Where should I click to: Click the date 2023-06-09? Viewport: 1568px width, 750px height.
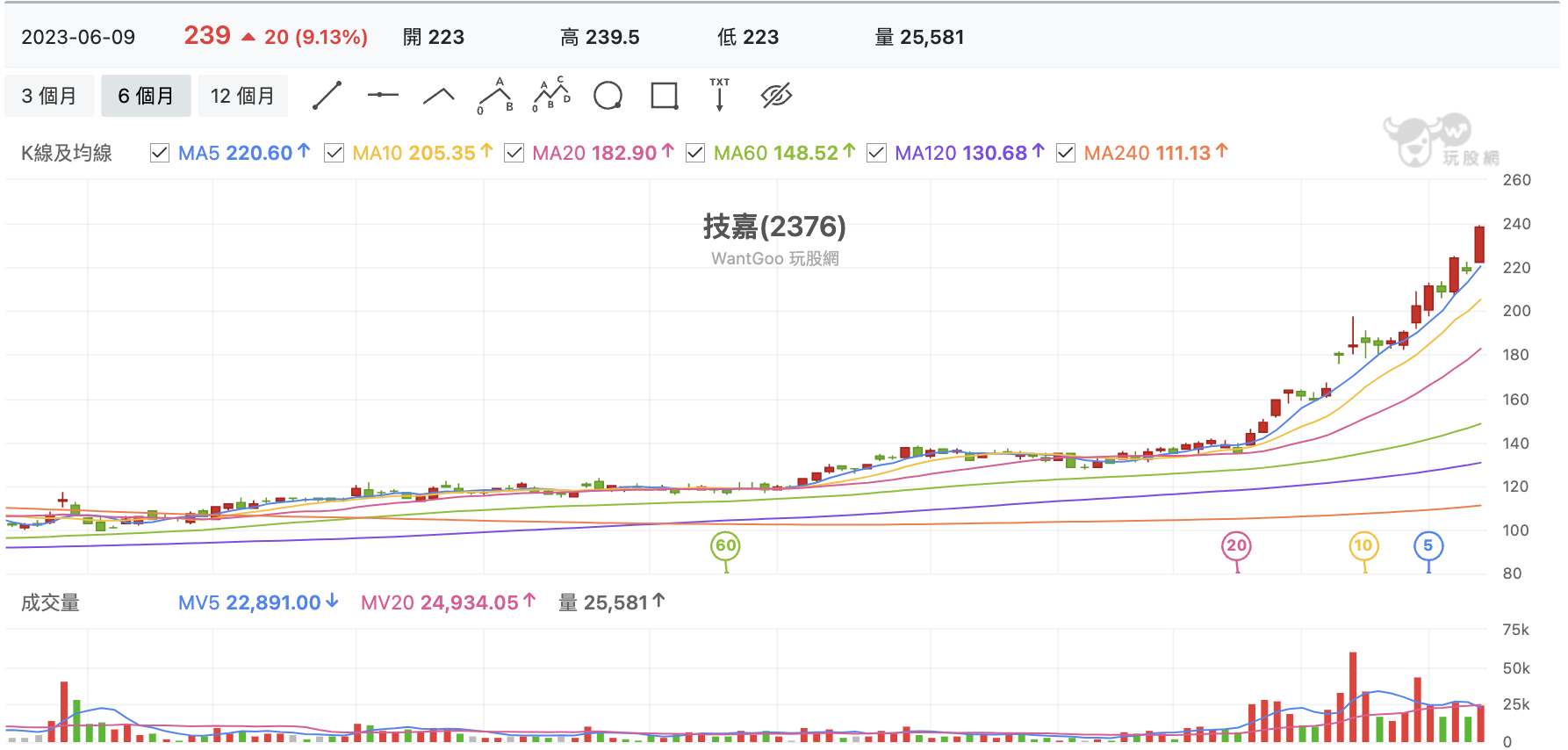(x=78, y=37)
